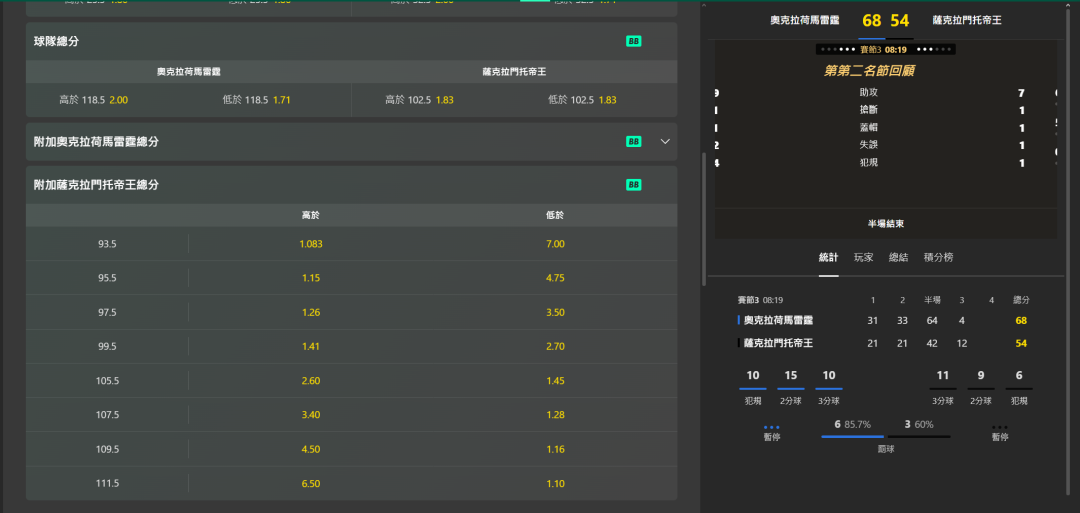The height and width of the screenshot is (513, 1080).
Task: Click the 93.5 line value
Action: point(107,244)
